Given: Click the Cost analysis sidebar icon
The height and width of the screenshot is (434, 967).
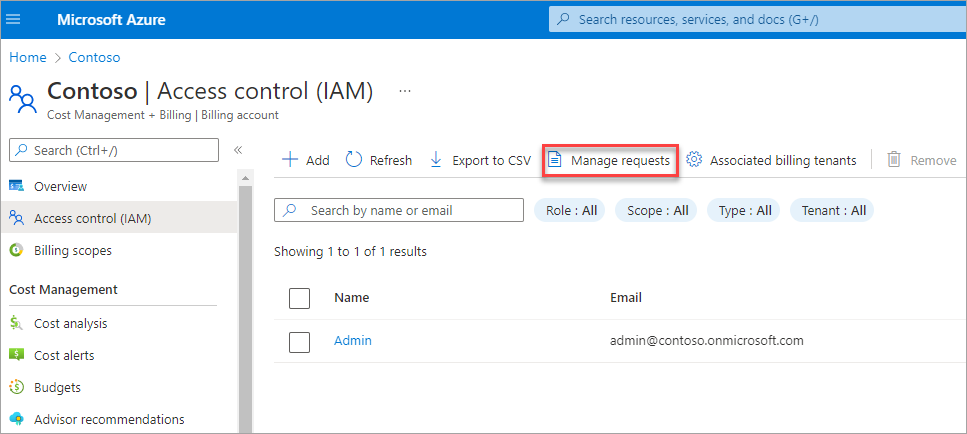Looking at the screenshot, I should pyautogui.click(x=16, y=323).
